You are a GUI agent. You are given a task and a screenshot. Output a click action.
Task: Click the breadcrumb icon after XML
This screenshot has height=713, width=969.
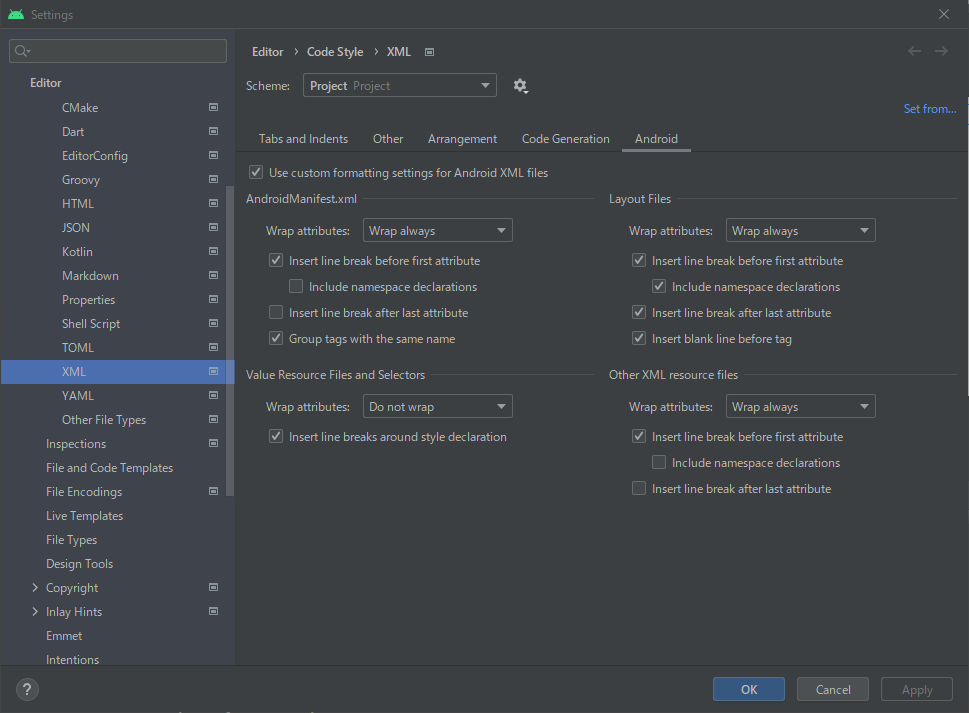(428, 51)
